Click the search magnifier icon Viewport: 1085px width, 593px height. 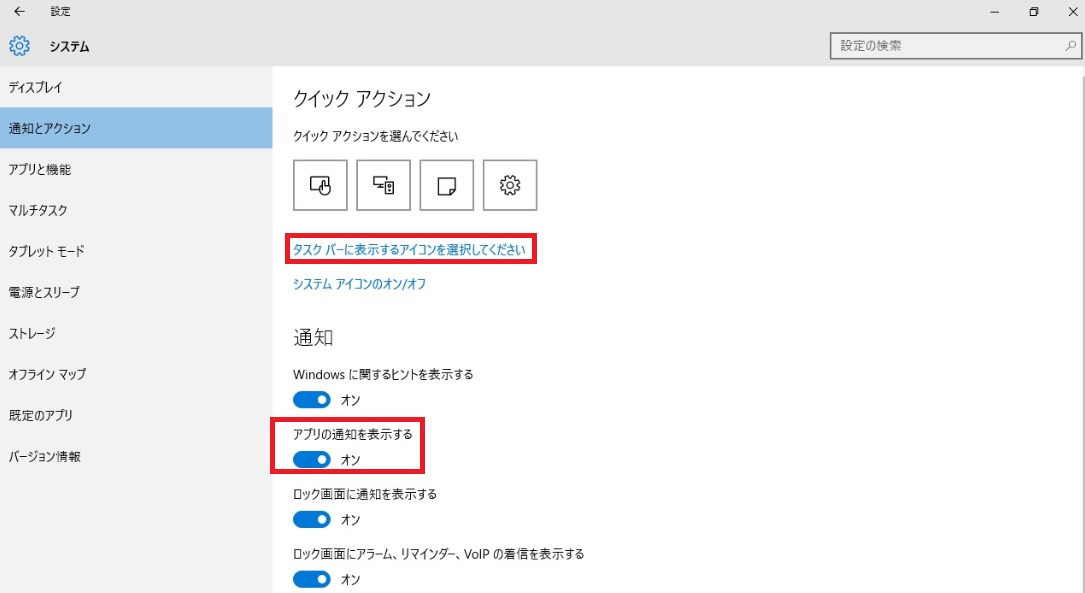1070,46
